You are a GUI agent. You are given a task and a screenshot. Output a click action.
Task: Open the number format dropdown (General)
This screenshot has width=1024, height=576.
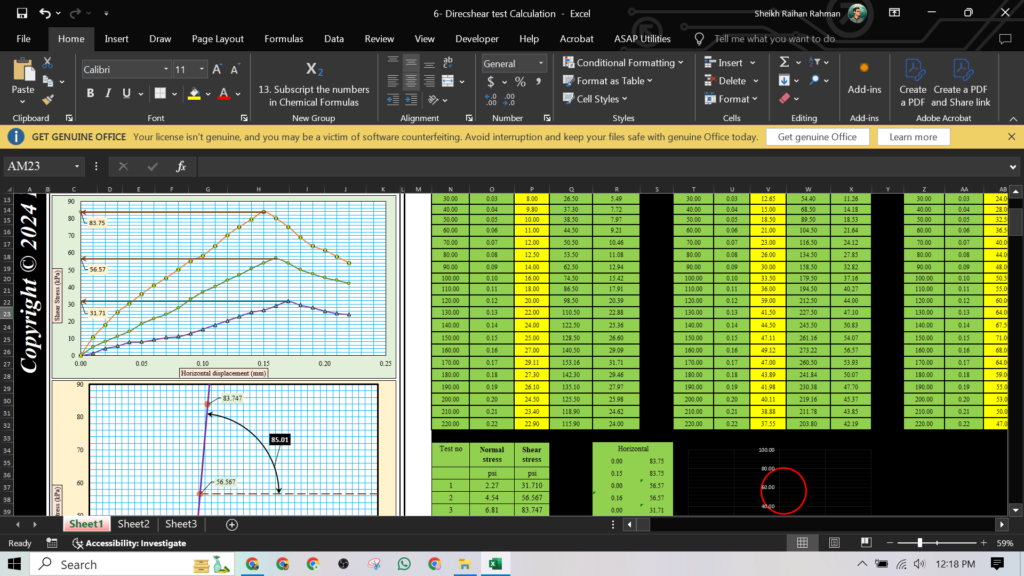coord(541,63)
